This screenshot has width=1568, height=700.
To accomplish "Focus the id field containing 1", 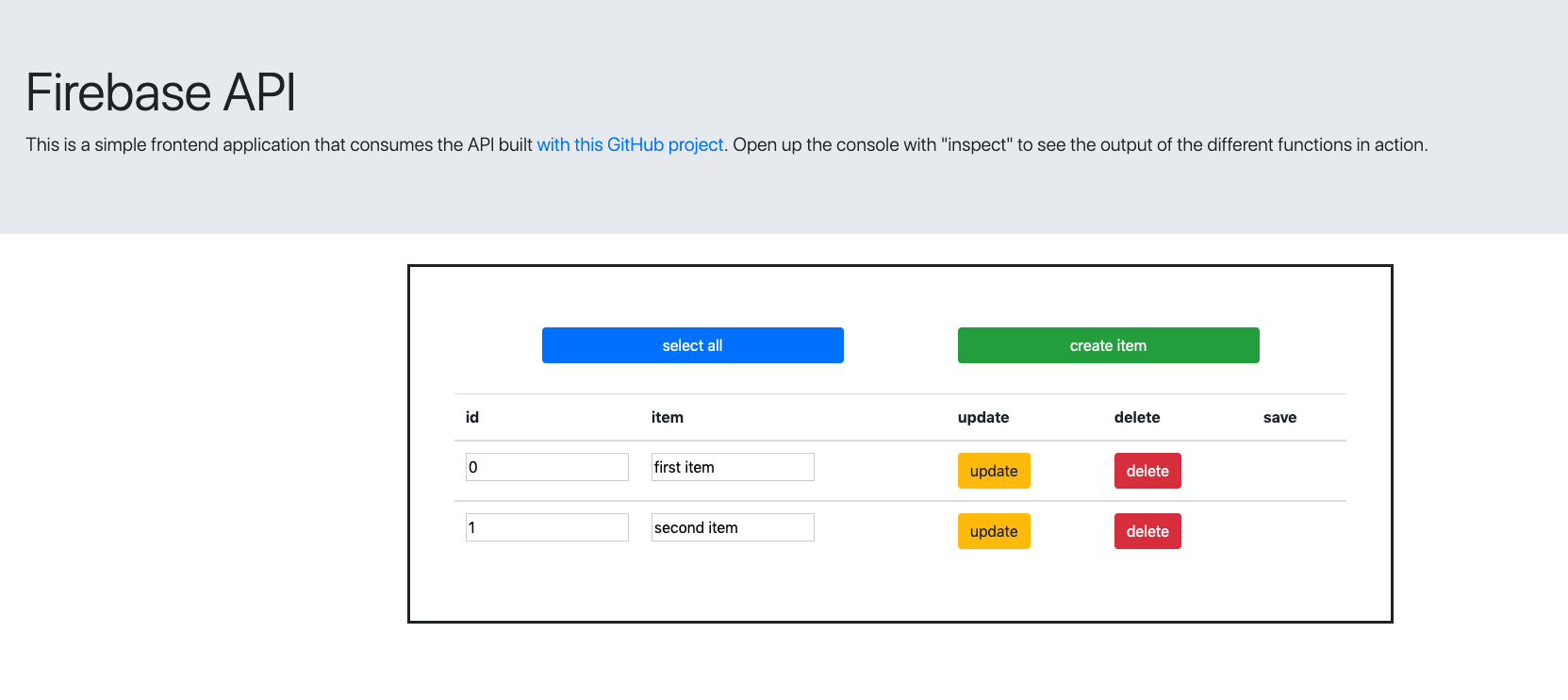I will coord(547,527).
